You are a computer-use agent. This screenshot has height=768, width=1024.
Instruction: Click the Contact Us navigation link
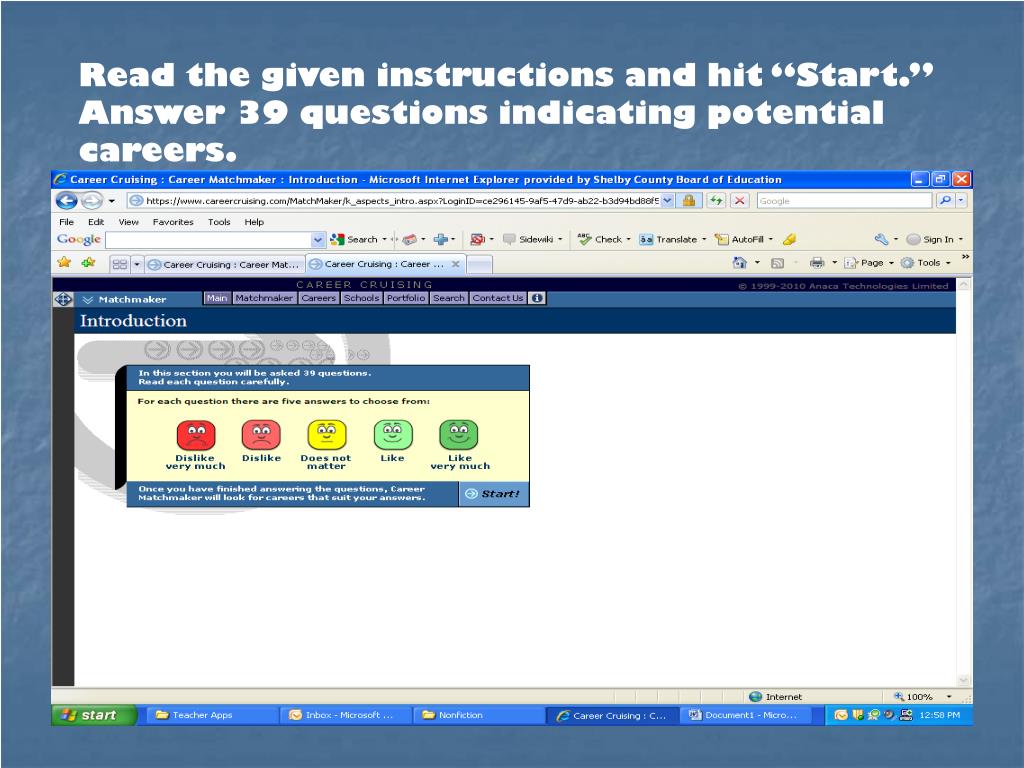498,298
